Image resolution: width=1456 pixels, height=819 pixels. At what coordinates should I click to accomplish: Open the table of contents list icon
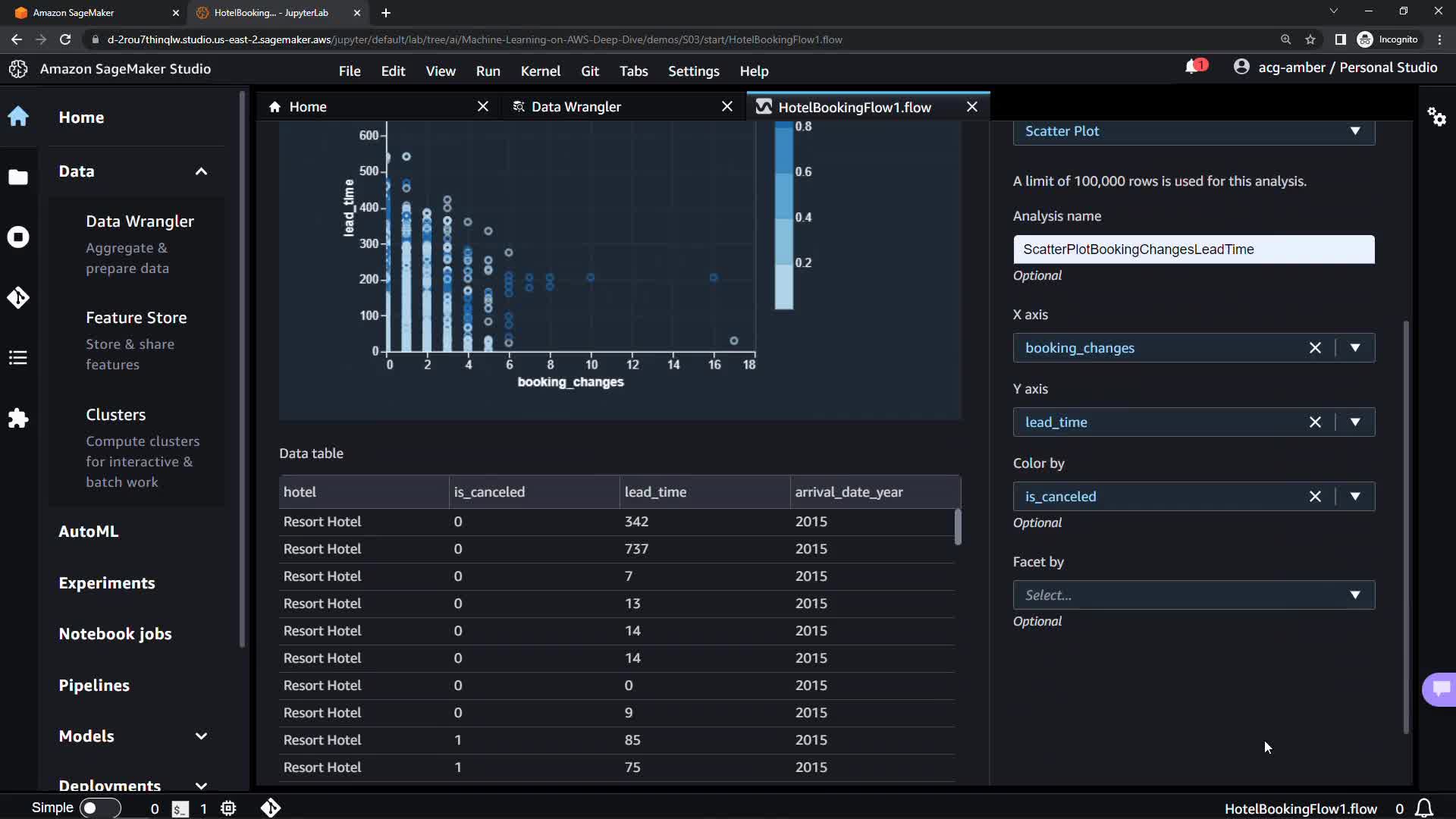click(18, 358)
